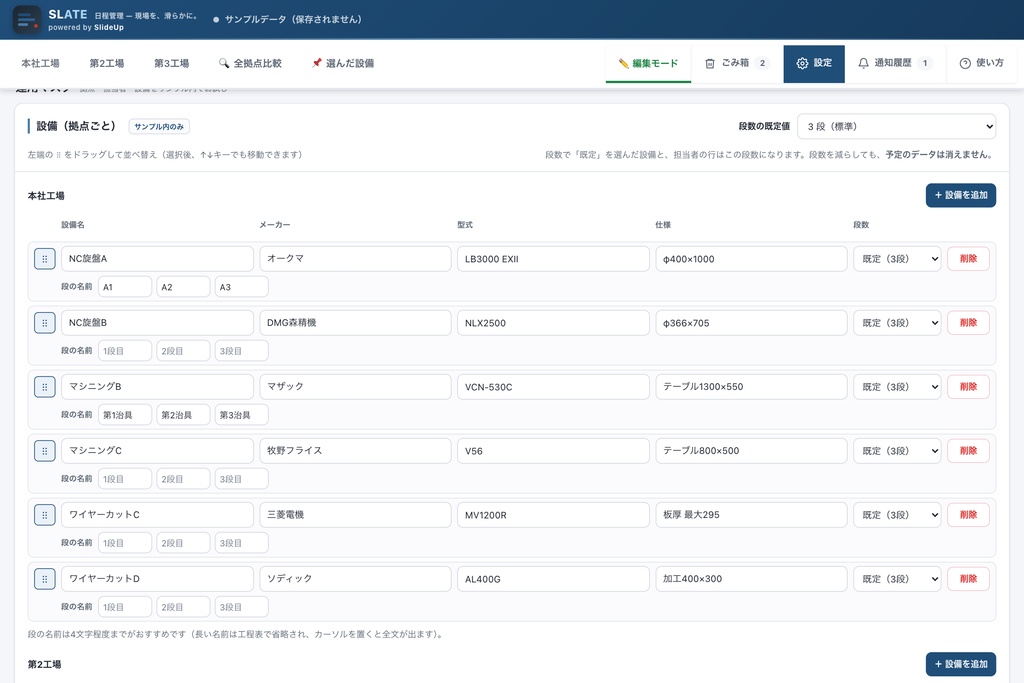Image resolution: width=1024 pixels, height=683 pixels.
Task: Open 段数 dropdown for ワイヤーカットC
Action: click(x=897, y=515)
